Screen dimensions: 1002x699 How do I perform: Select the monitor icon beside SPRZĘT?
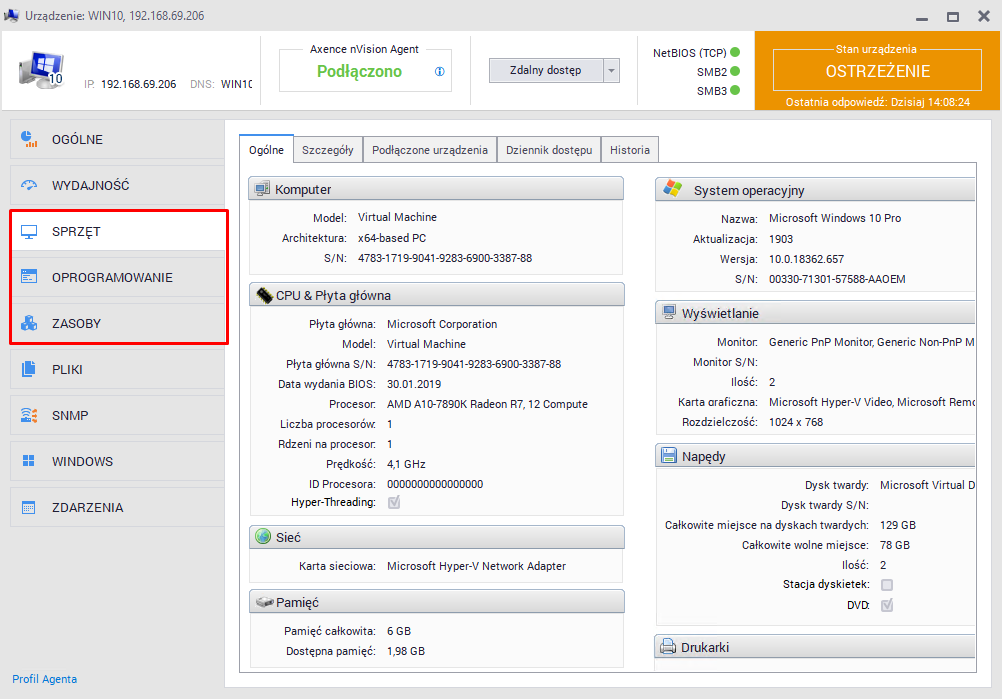[x=29, y=232]
